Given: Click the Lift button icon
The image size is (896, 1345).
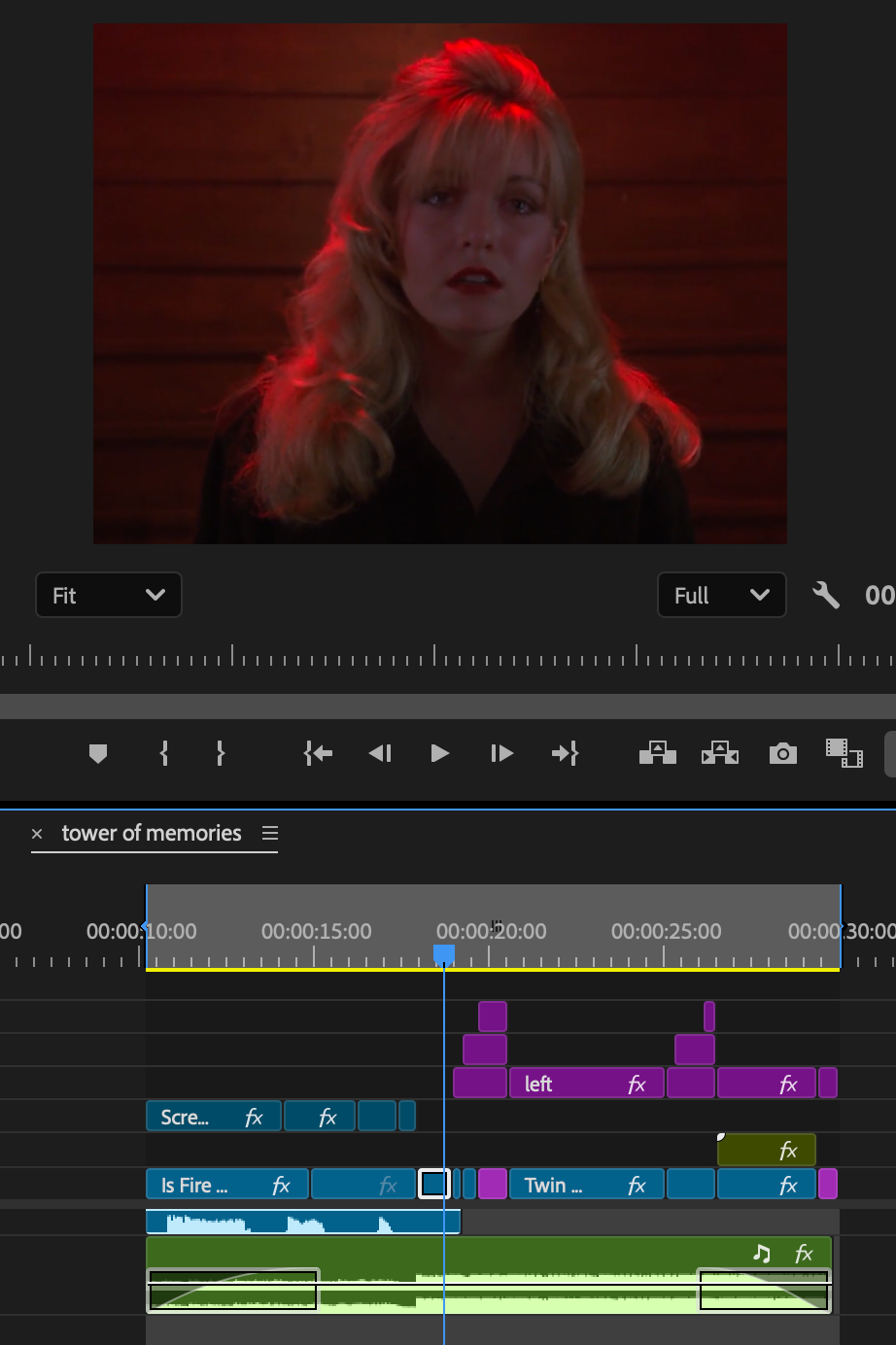Looking at the screenshot, I should (x=658, y=753).
